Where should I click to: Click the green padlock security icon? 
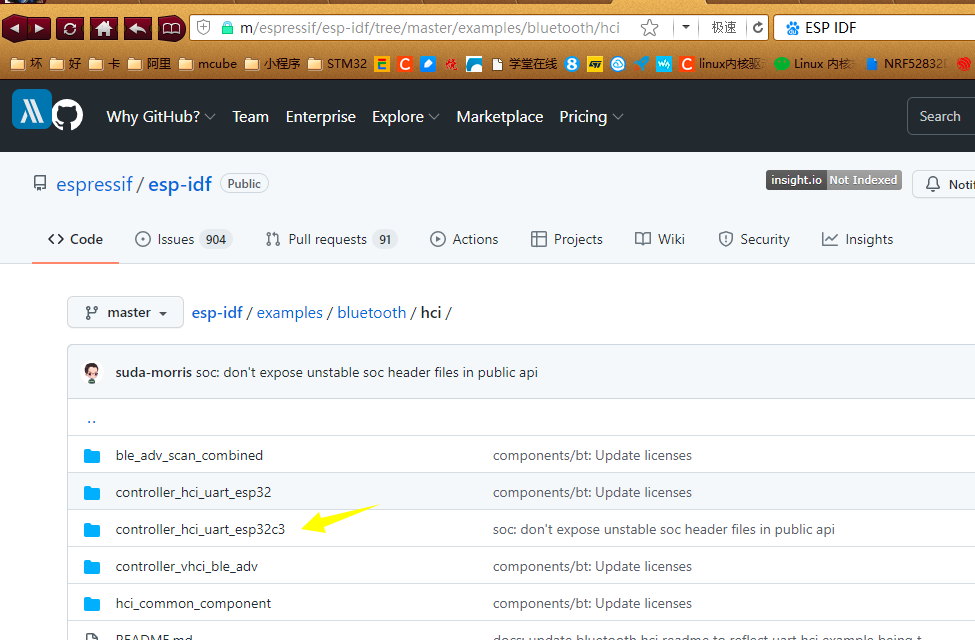(227, 27)
